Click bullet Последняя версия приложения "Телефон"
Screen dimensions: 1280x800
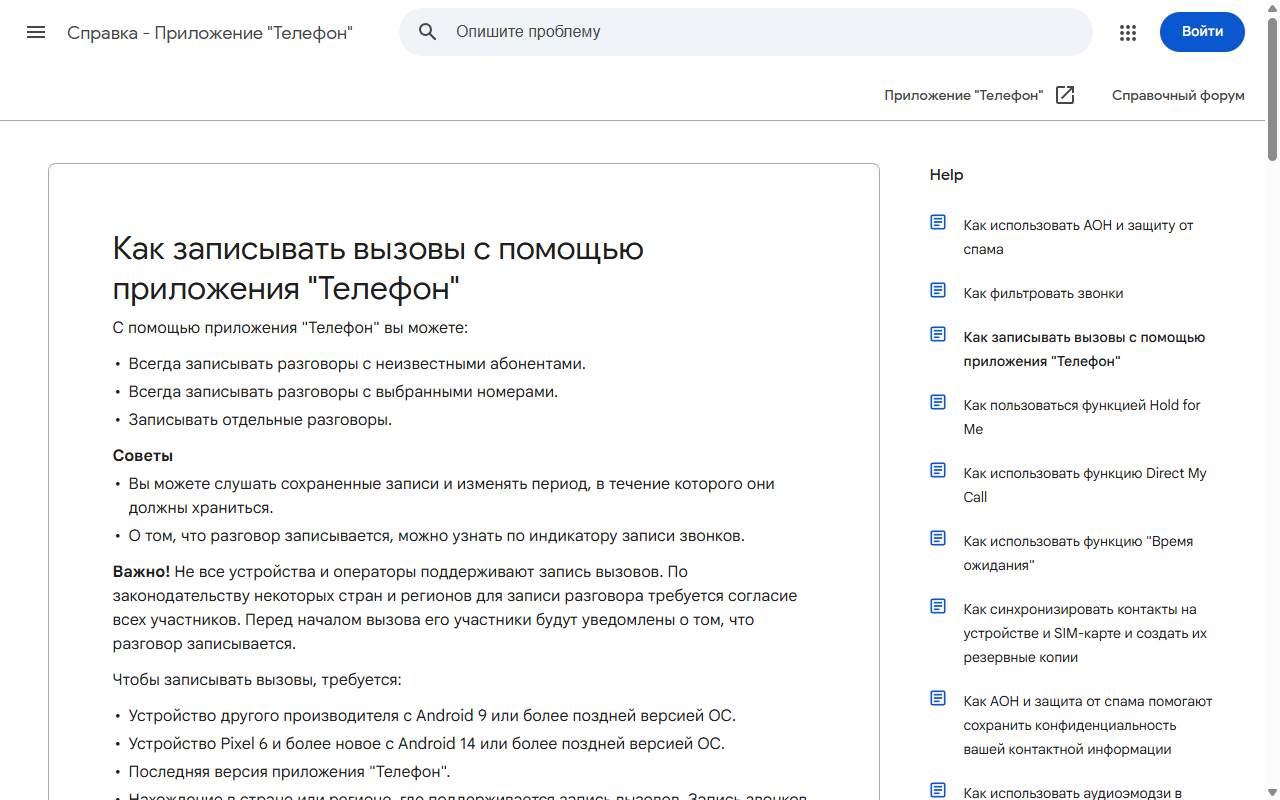(x=290, y=771)
